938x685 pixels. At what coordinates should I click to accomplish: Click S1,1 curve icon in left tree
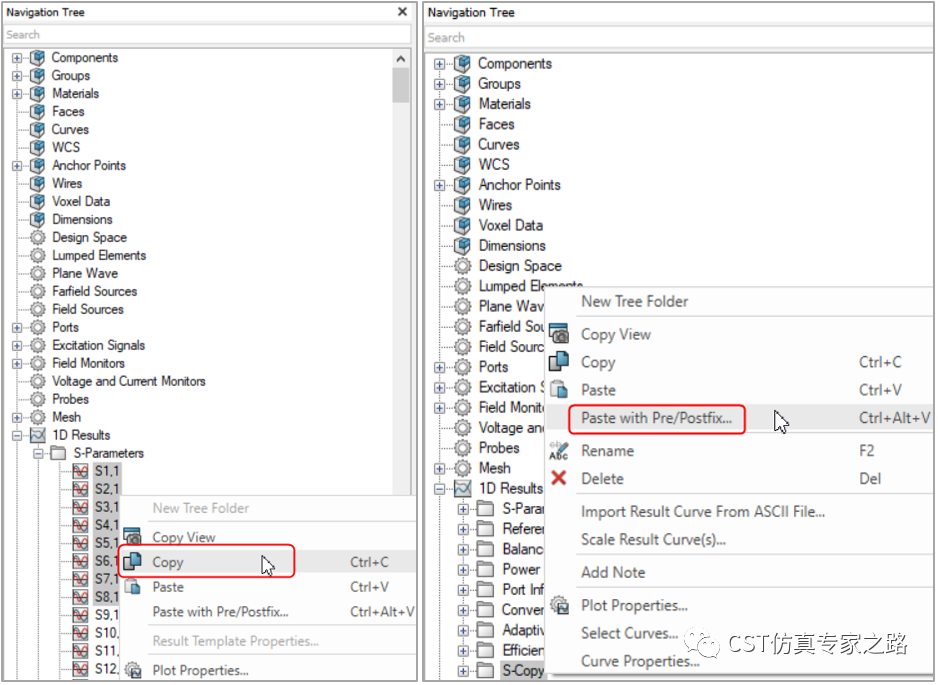pos(80,471)
